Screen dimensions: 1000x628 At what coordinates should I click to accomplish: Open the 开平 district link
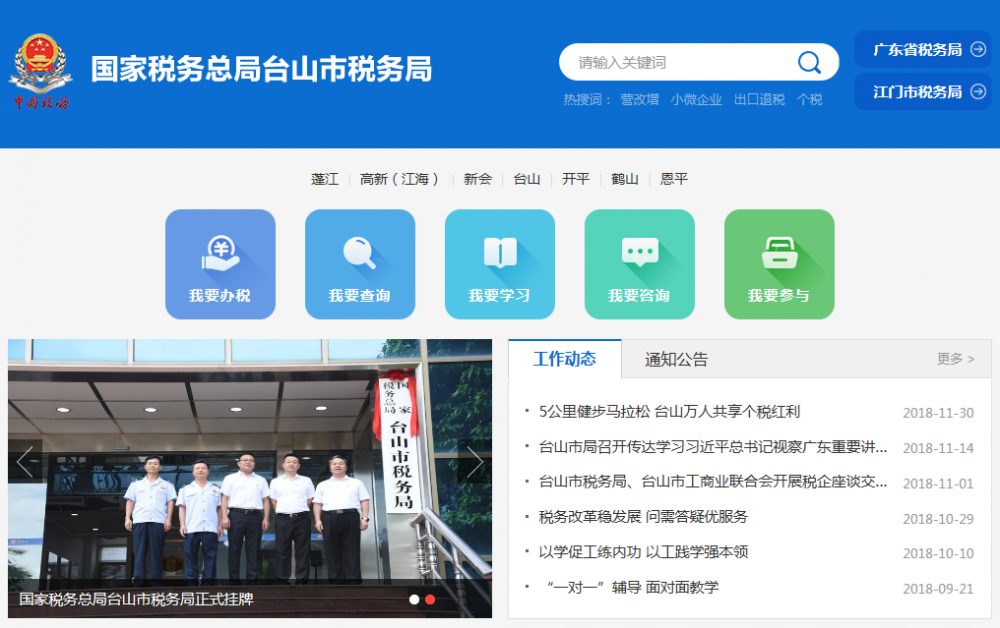(x=576, y=179)
